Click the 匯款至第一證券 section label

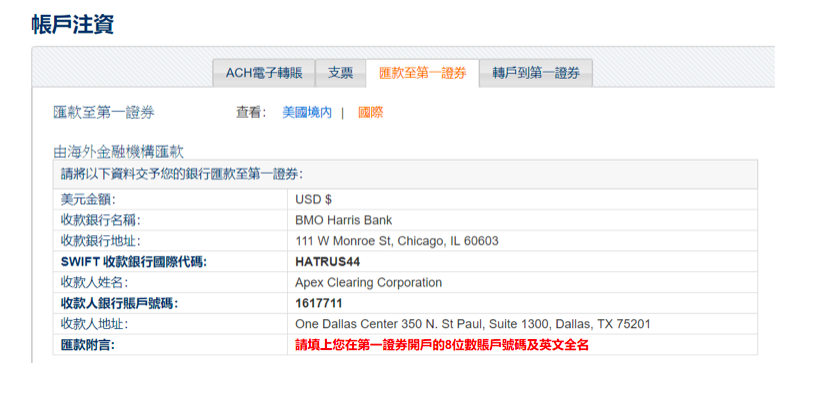click(x=104, y=113)
